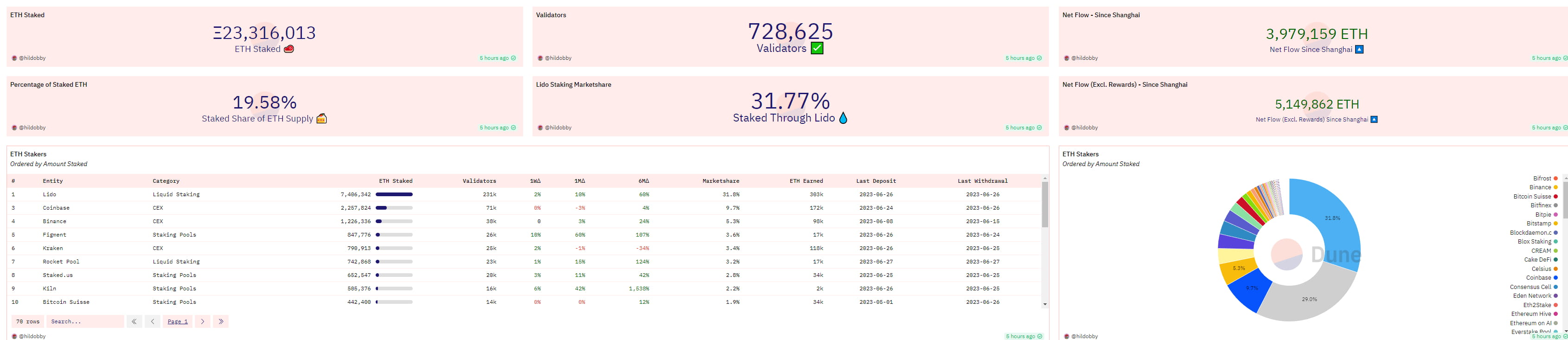Viewport: 1568px width, 340px height.
Task: Sort table by Category column
Action: pos(166,181)
